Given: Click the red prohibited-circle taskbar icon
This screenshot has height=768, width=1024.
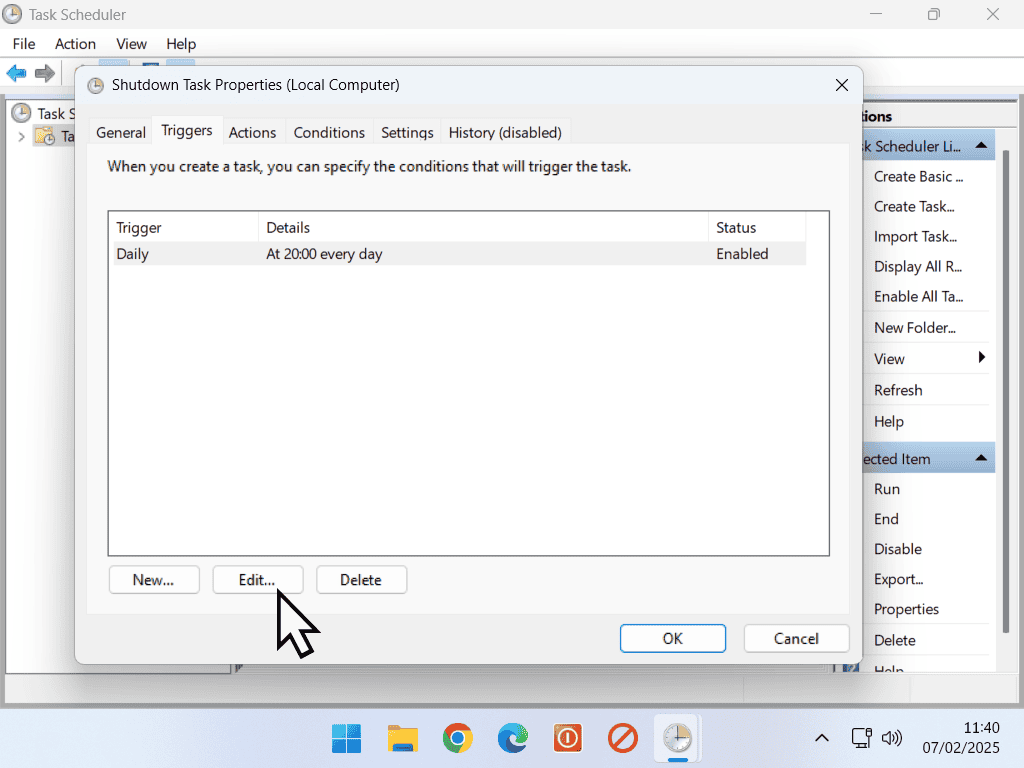Looking at the screenshot, I should coord(623,739).
